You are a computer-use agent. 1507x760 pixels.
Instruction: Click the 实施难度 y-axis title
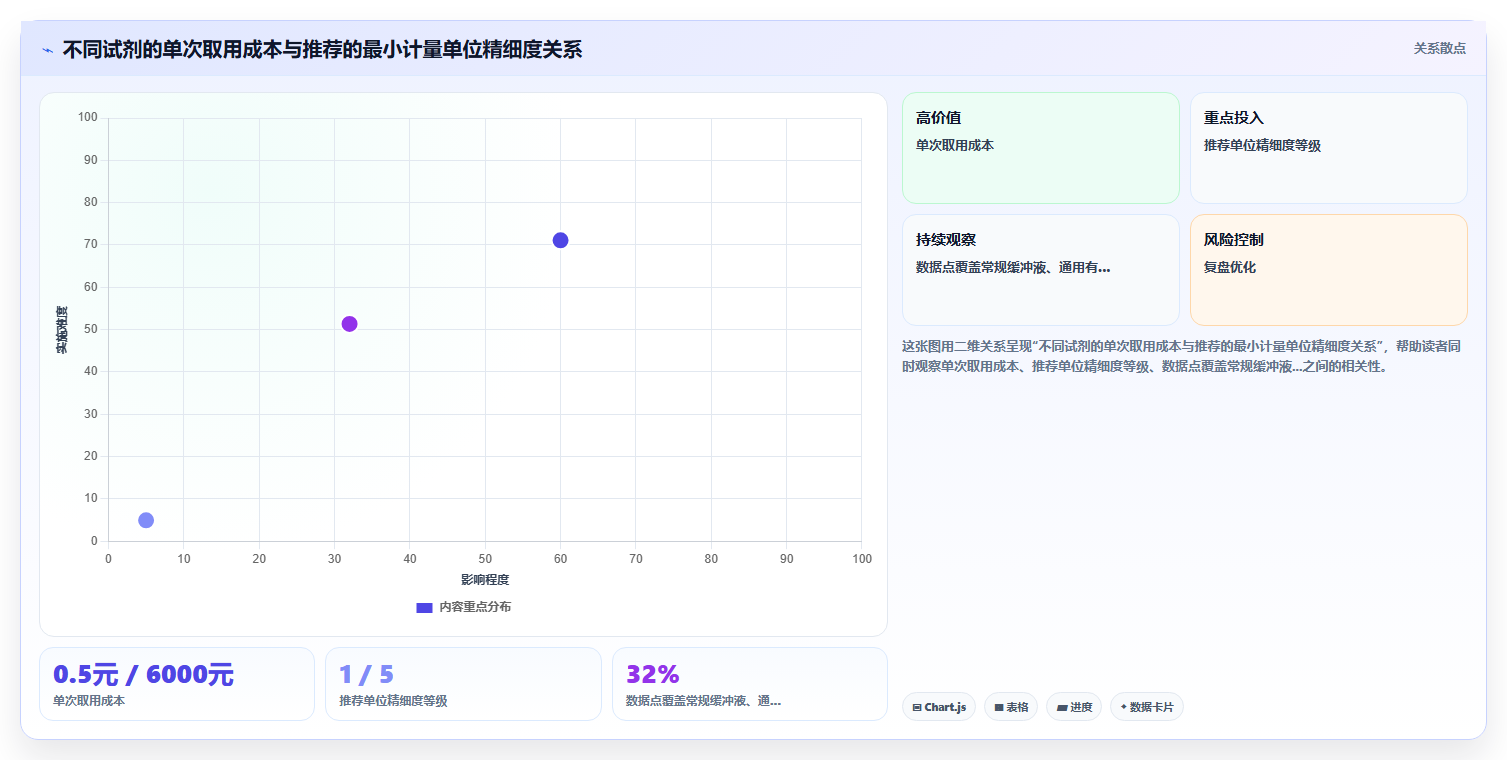click(62, 330)
